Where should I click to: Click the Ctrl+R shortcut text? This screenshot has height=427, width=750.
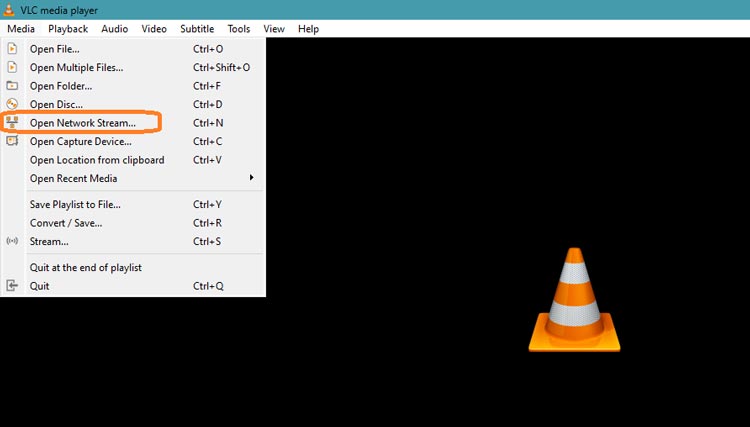click(x=208, y=223)
